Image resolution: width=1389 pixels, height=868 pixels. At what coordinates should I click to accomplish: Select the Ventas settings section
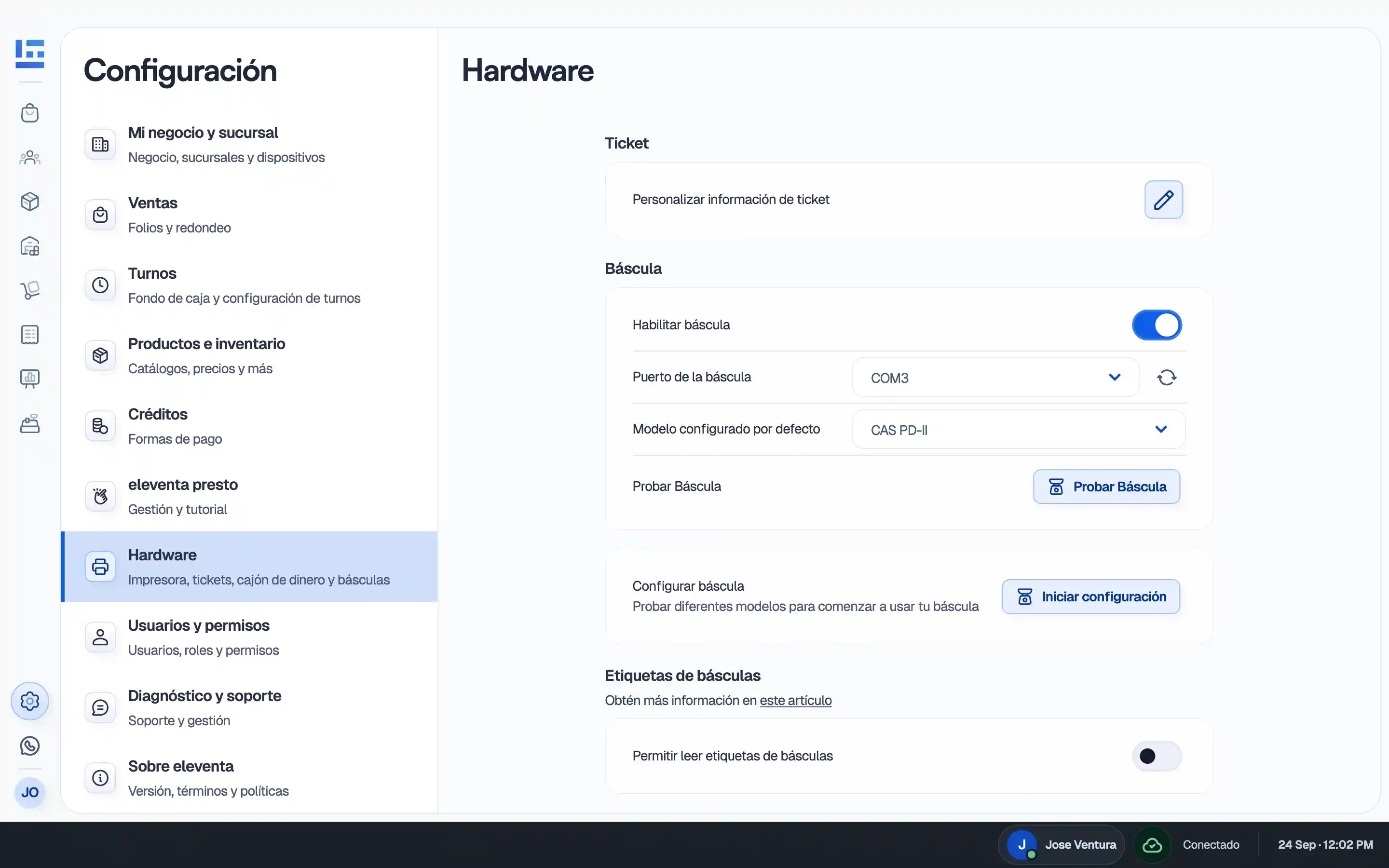[249, 215]
